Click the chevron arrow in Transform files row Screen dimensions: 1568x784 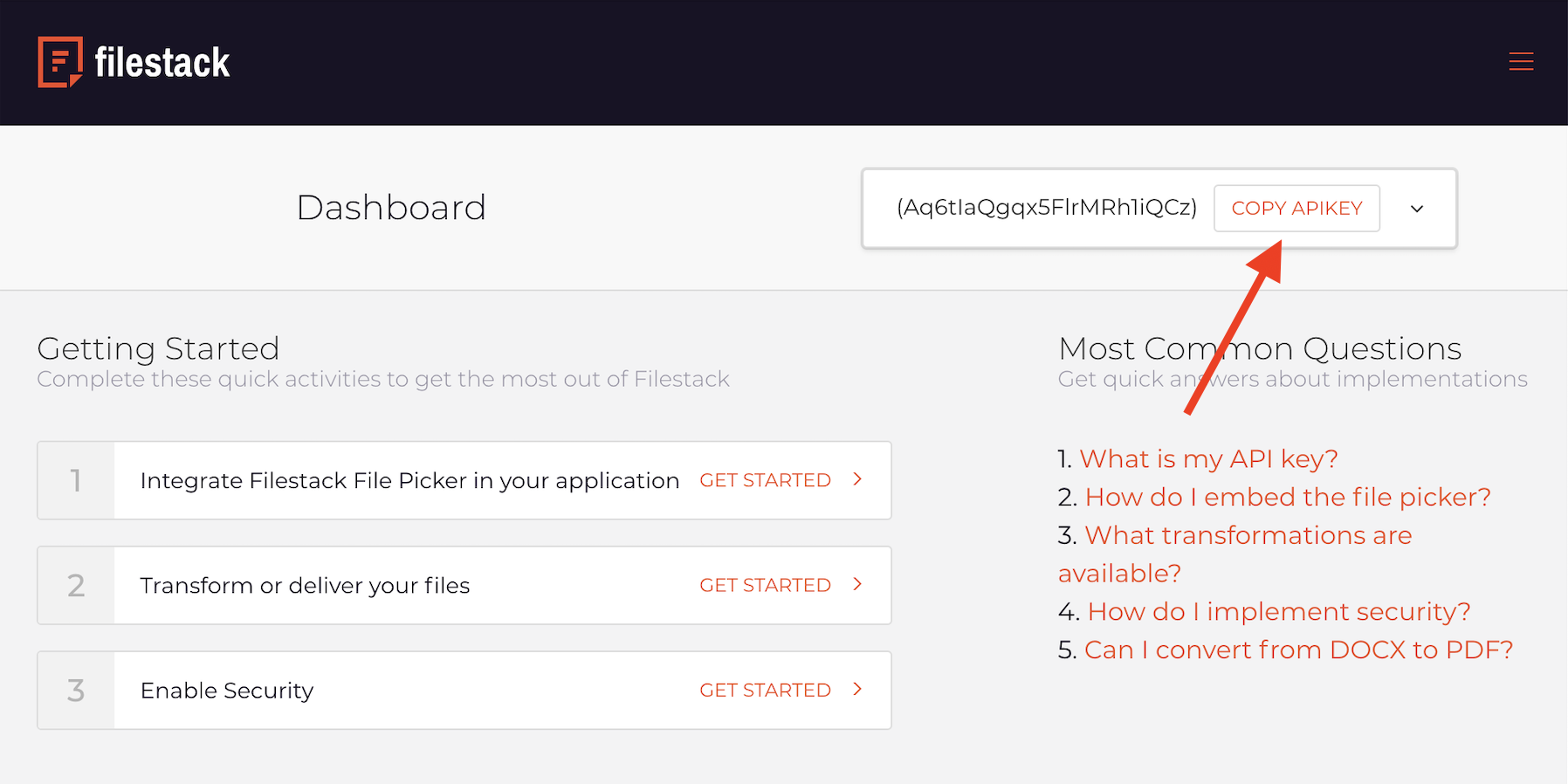[x=857, y=584]
